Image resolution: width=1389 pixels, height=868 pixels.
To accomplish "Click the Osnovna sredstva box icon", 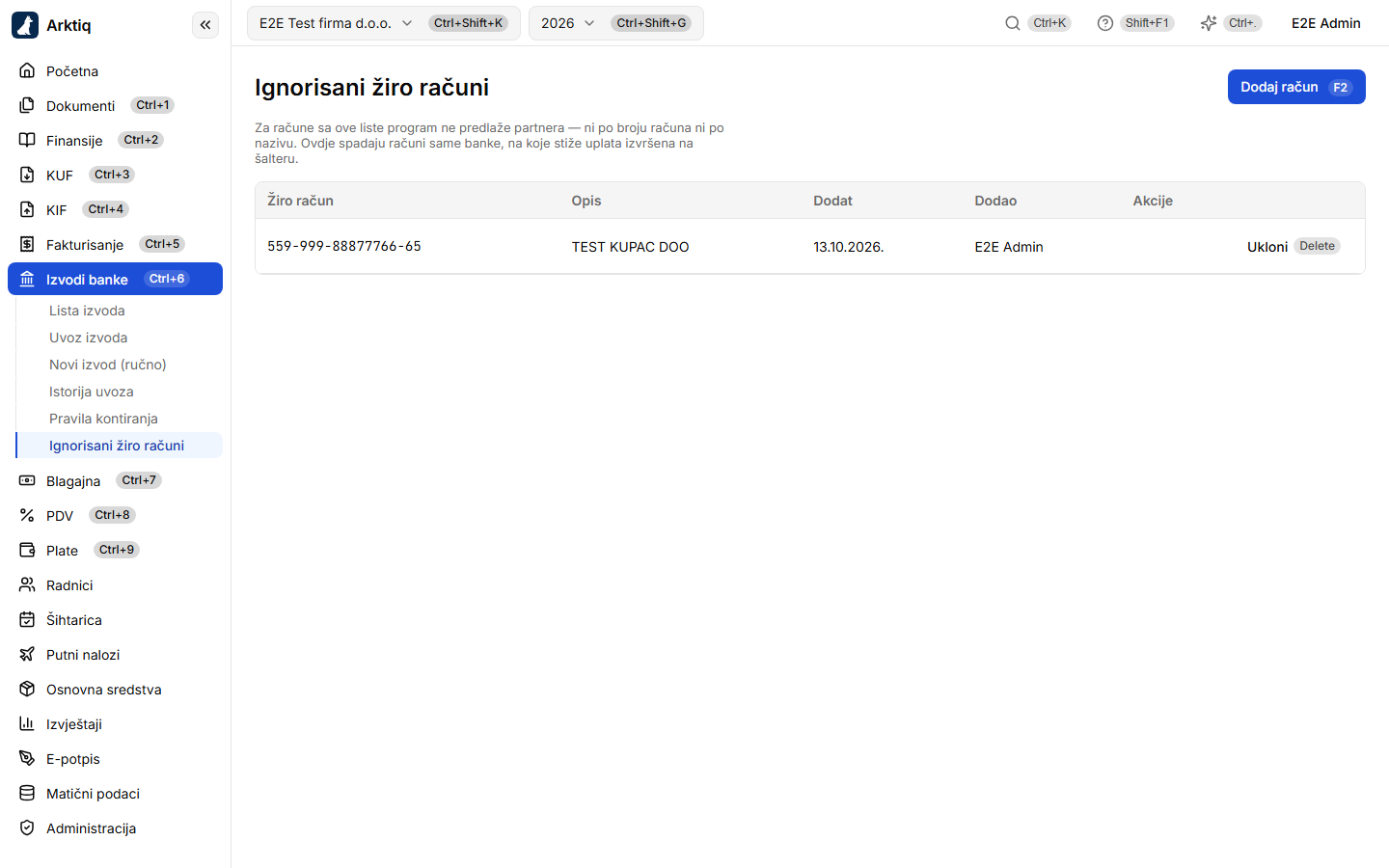I will tap(27, 689).
